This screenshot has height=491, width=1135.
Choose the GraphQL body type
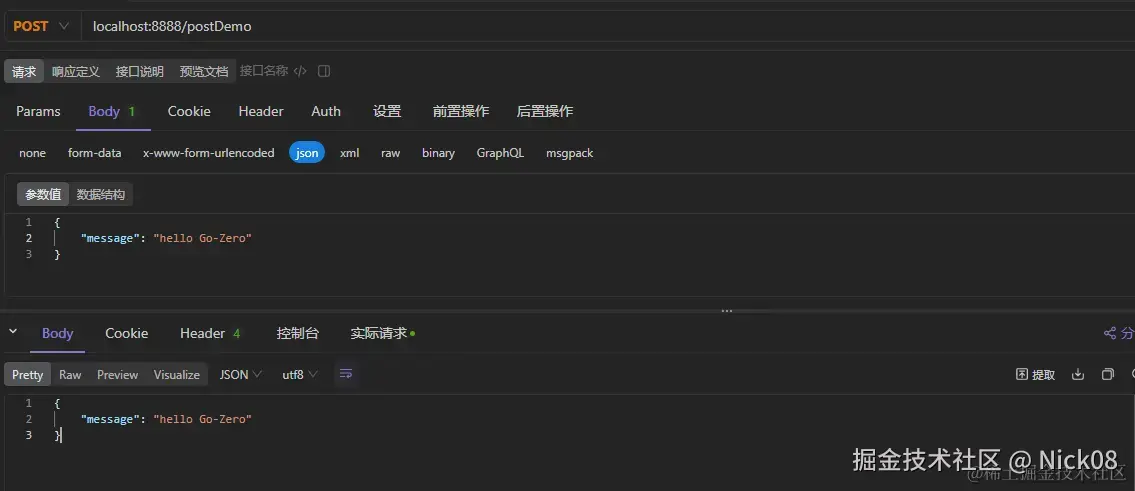pyautogui.click(x=500, y=153)
